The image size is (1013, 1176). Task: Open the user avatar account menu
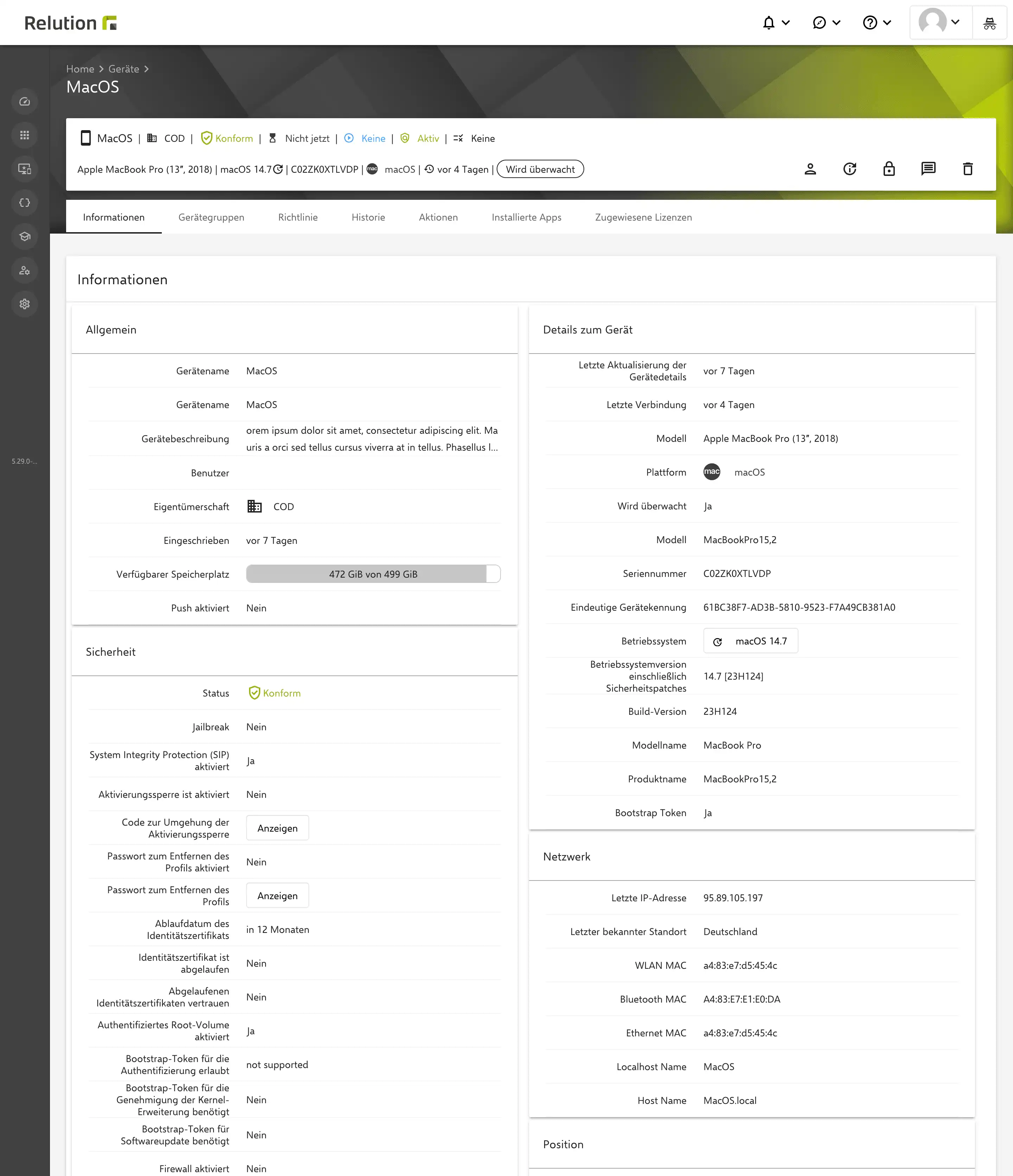pyautogui.click(x=940, y=23)
